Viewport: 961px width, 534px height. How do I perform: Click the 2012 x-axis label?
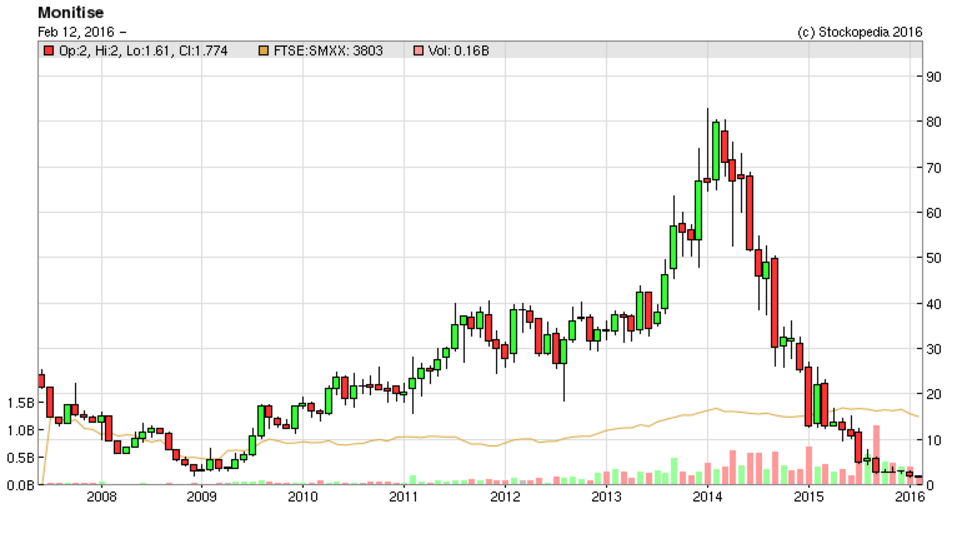pyautogui.click(x=505, y=496)
